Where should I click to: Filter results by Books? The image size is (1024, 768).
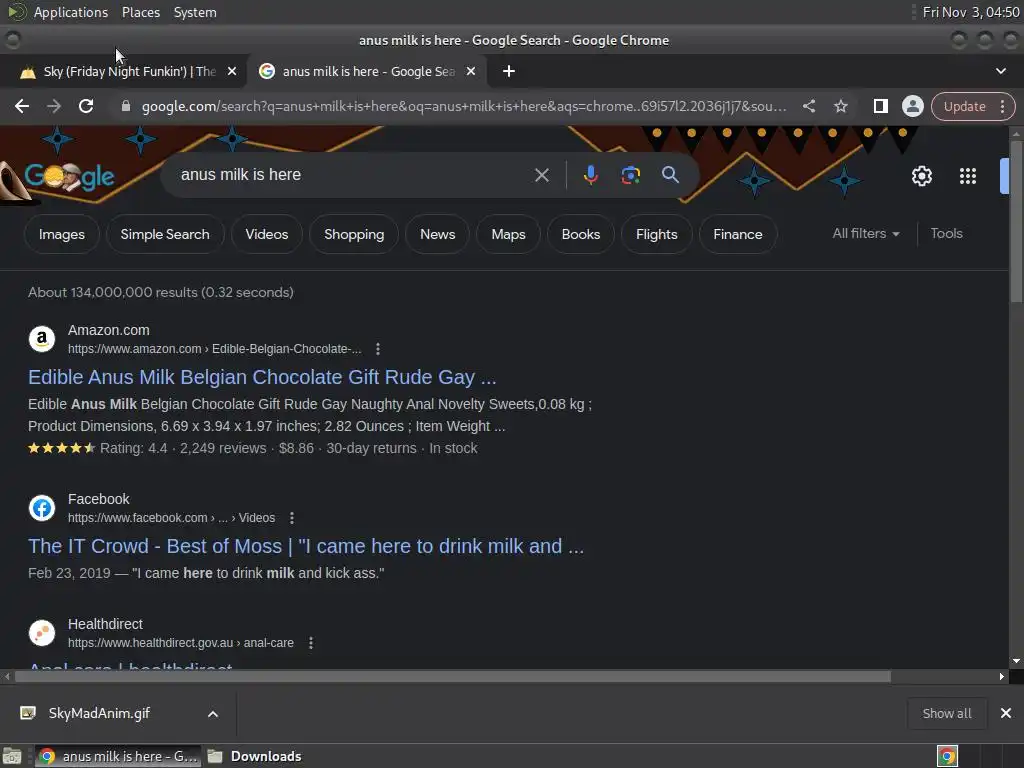tap(581, 234)
